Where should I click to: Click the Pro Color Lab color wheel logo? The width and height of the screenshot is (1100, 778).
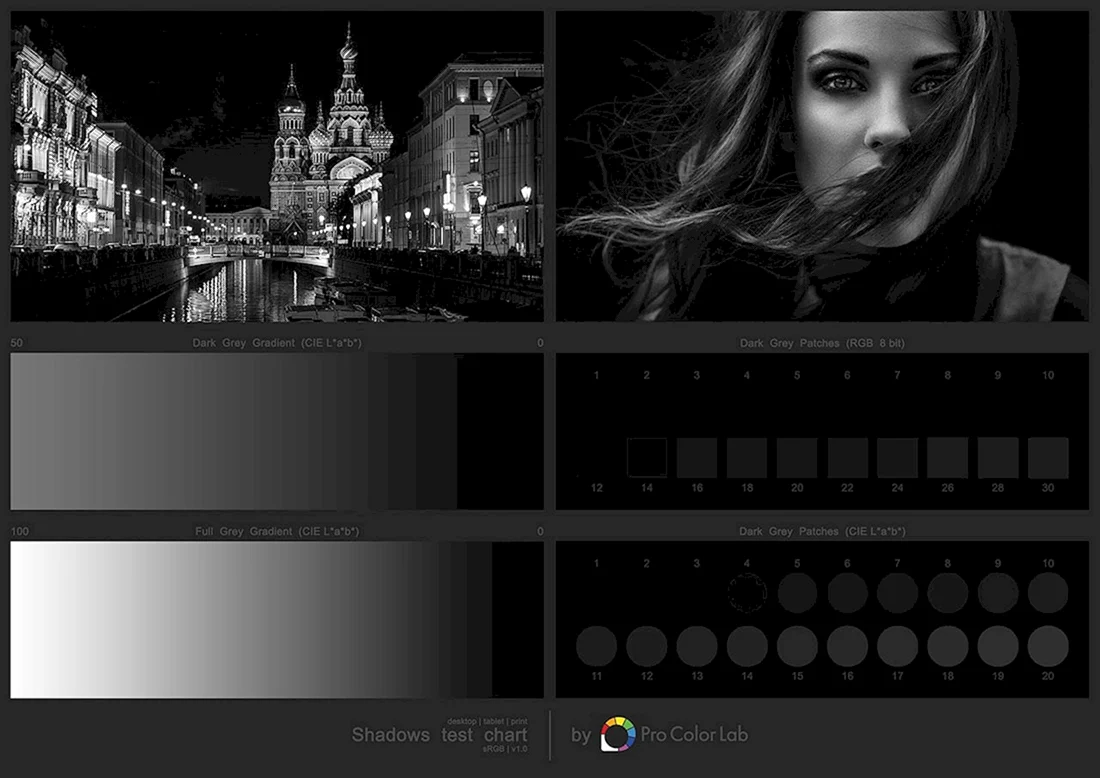coord(618,735)
